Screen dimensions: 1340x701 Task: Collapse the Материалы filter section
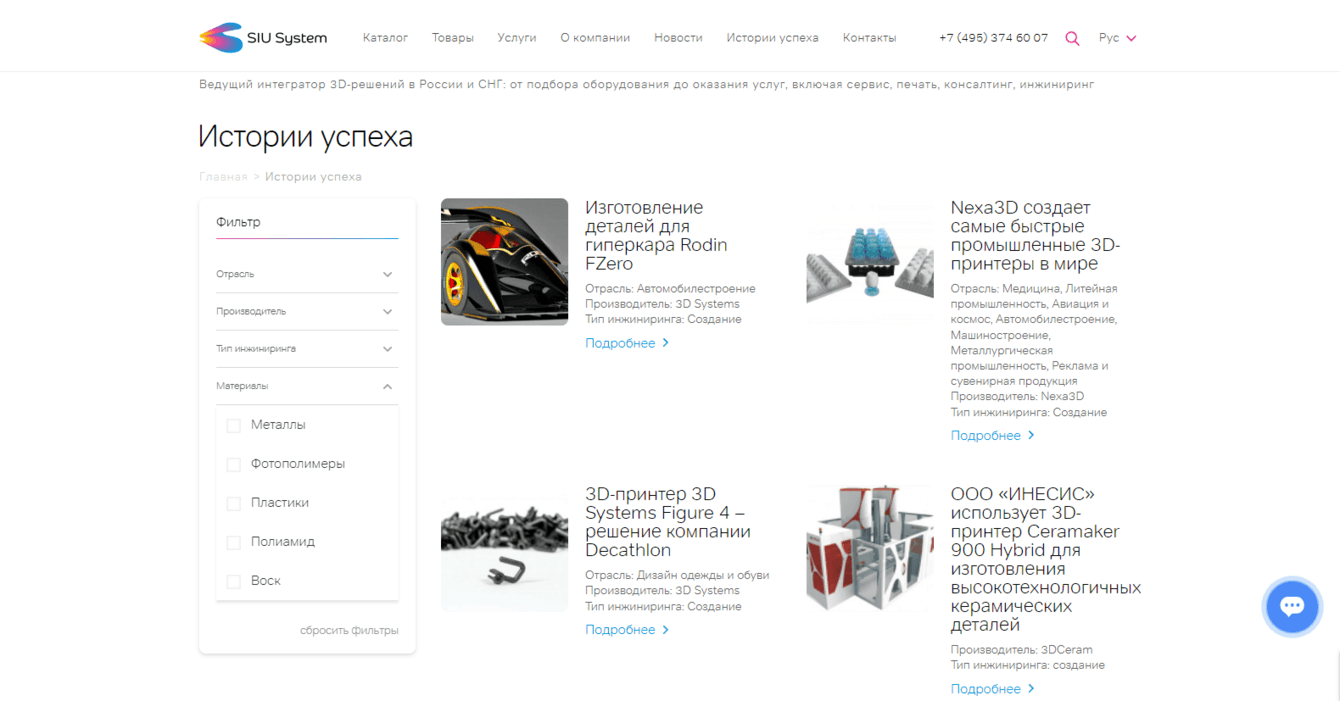(x=307, y=386)
